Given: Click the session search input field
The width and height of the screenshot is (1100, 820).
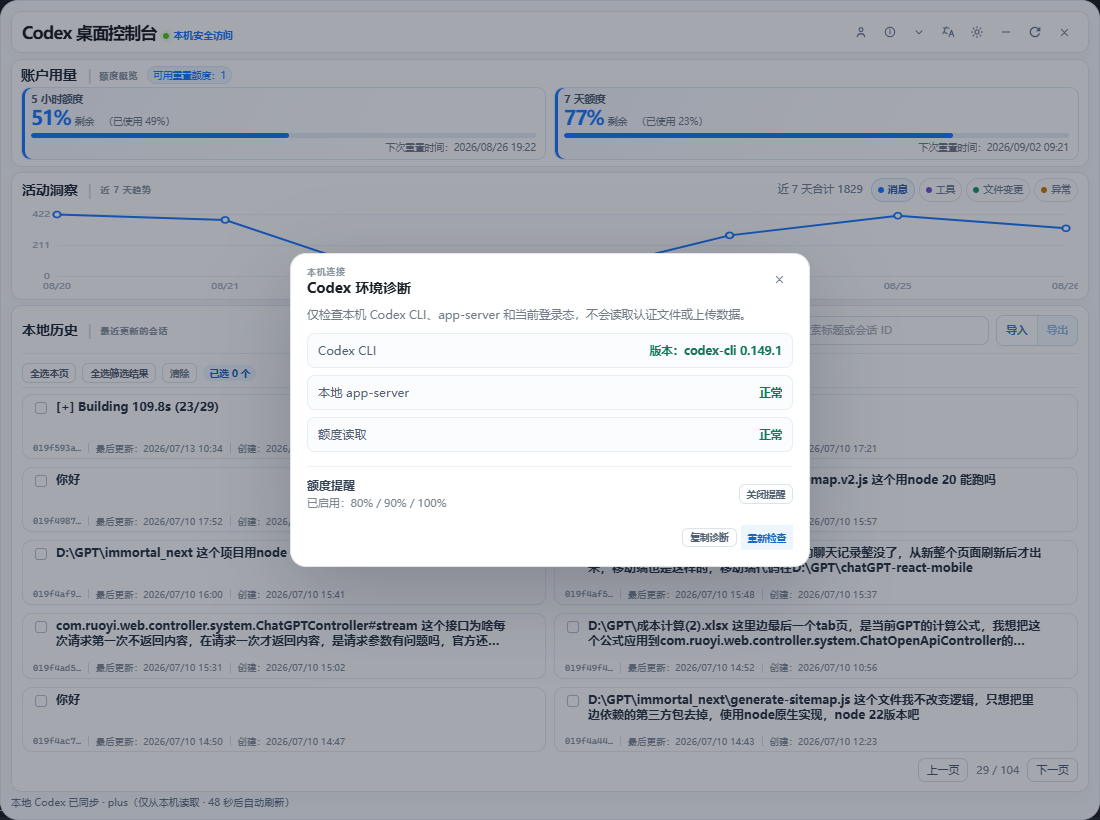Looking at the screenshot, I should coord(898,330).
